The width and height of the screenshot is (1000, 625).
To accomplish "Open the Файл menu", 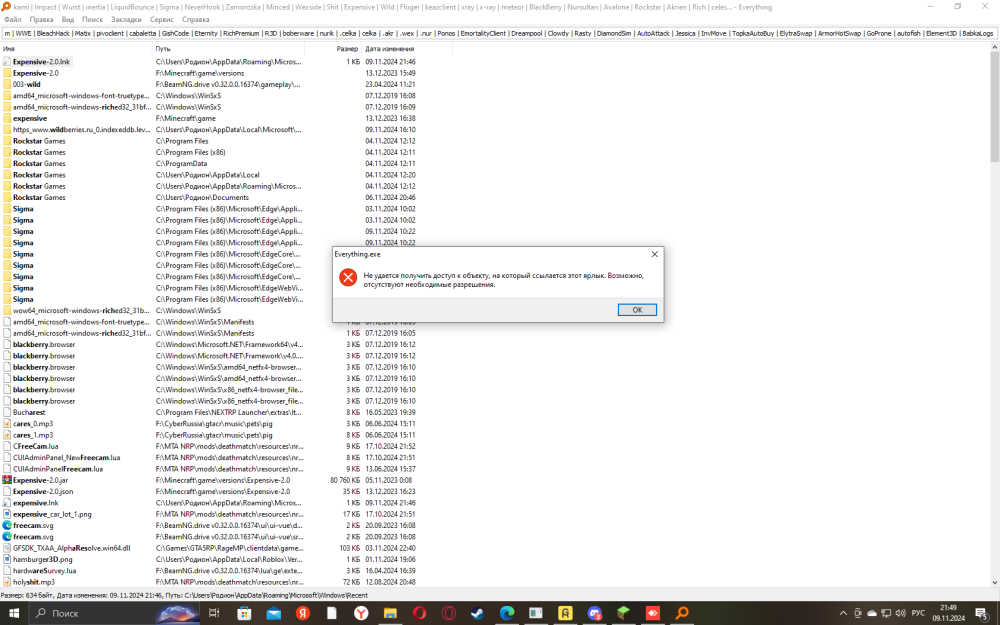I will point(13,19).
